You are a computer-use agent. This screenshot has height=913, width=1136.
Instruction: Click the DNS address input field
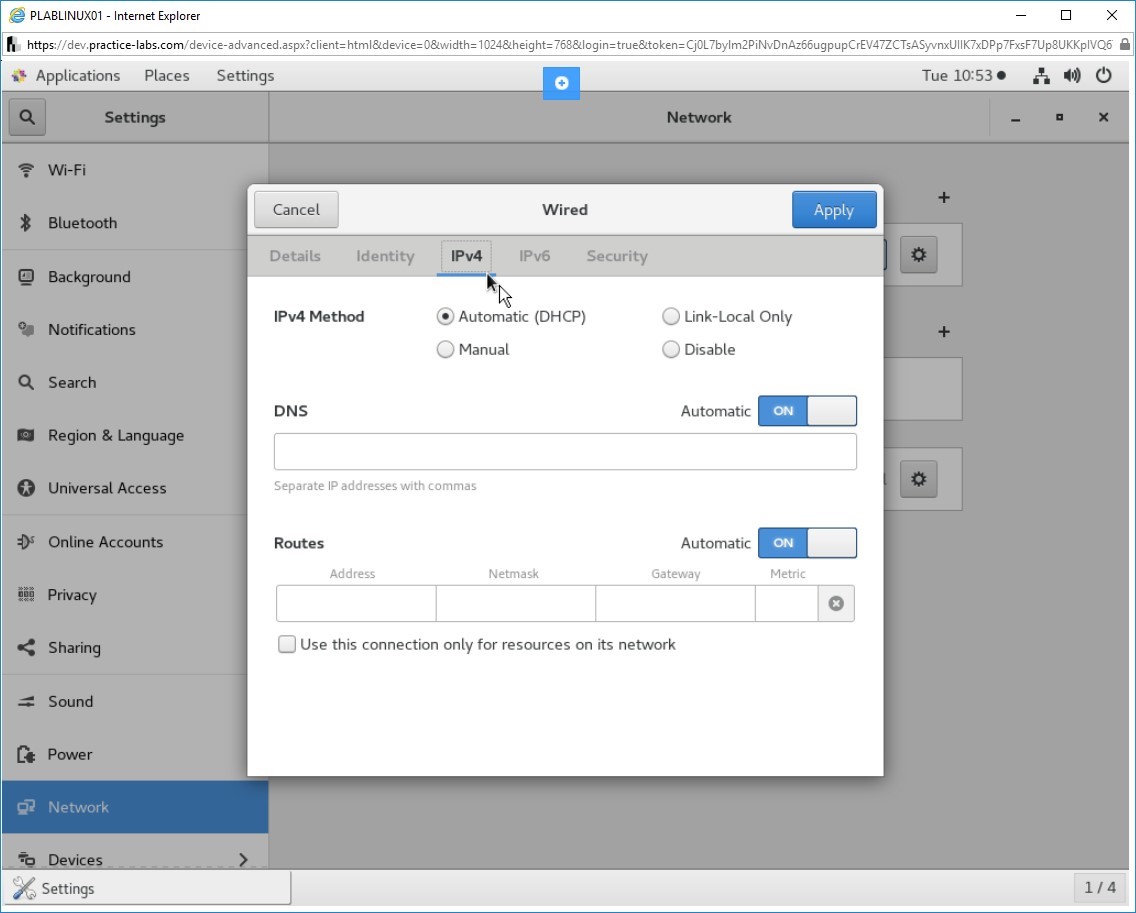tap(565, 452)
